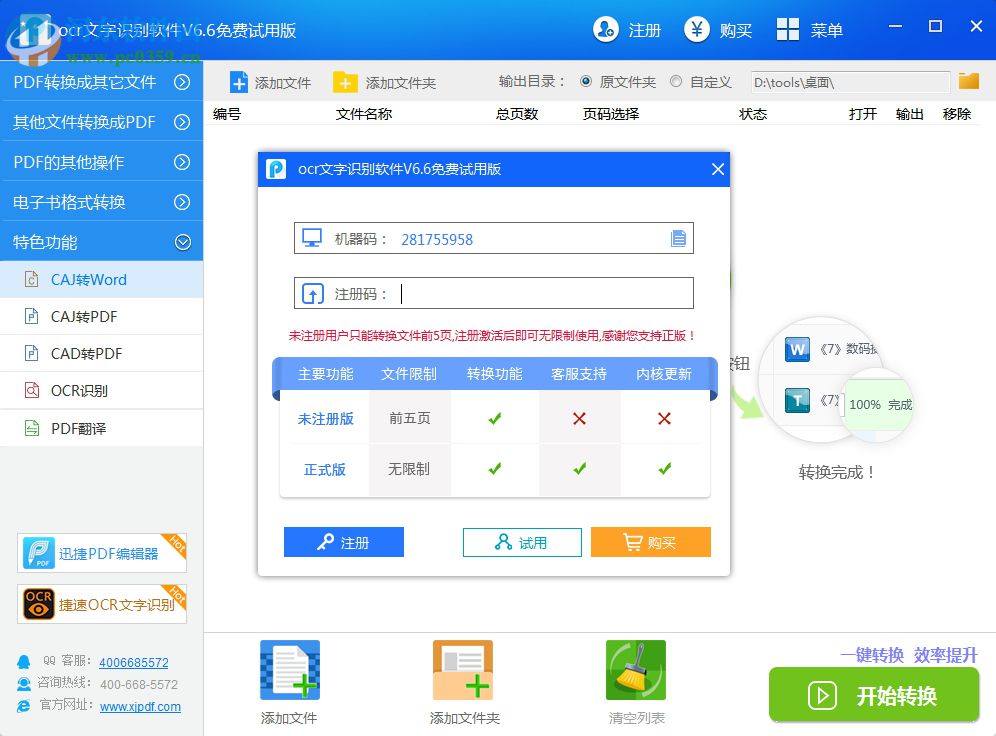Open the QQ number 4006685572 link

pyautogui.click(x=133, y=662)
